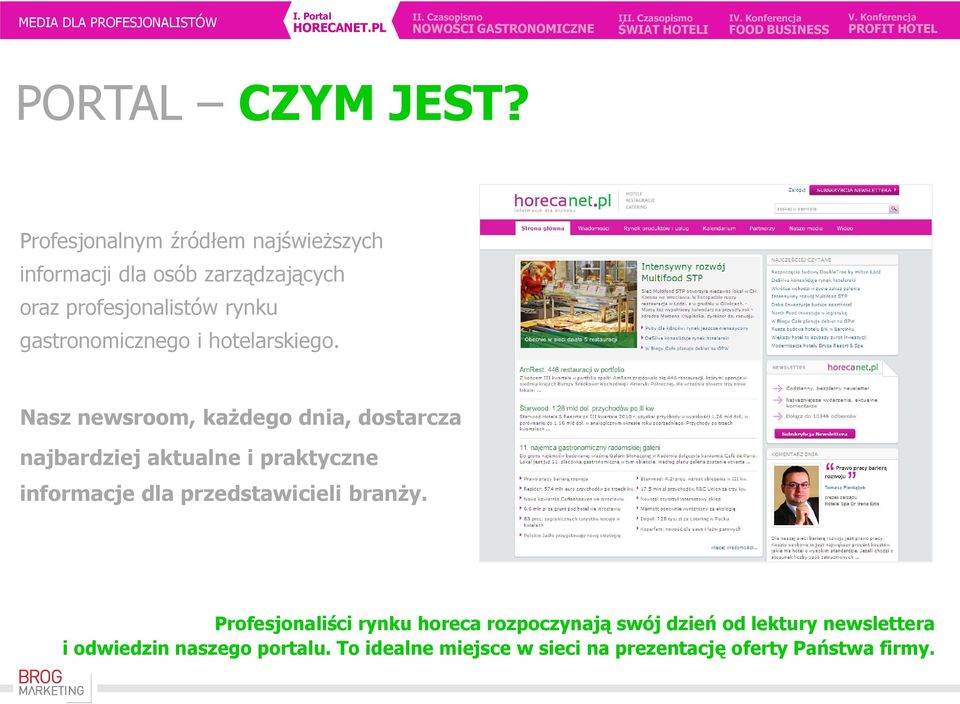Screen dimensions: 960x704
Task: Click arrow icon beside Codzienny, bezpłatny newsletter
Action: 778,389
